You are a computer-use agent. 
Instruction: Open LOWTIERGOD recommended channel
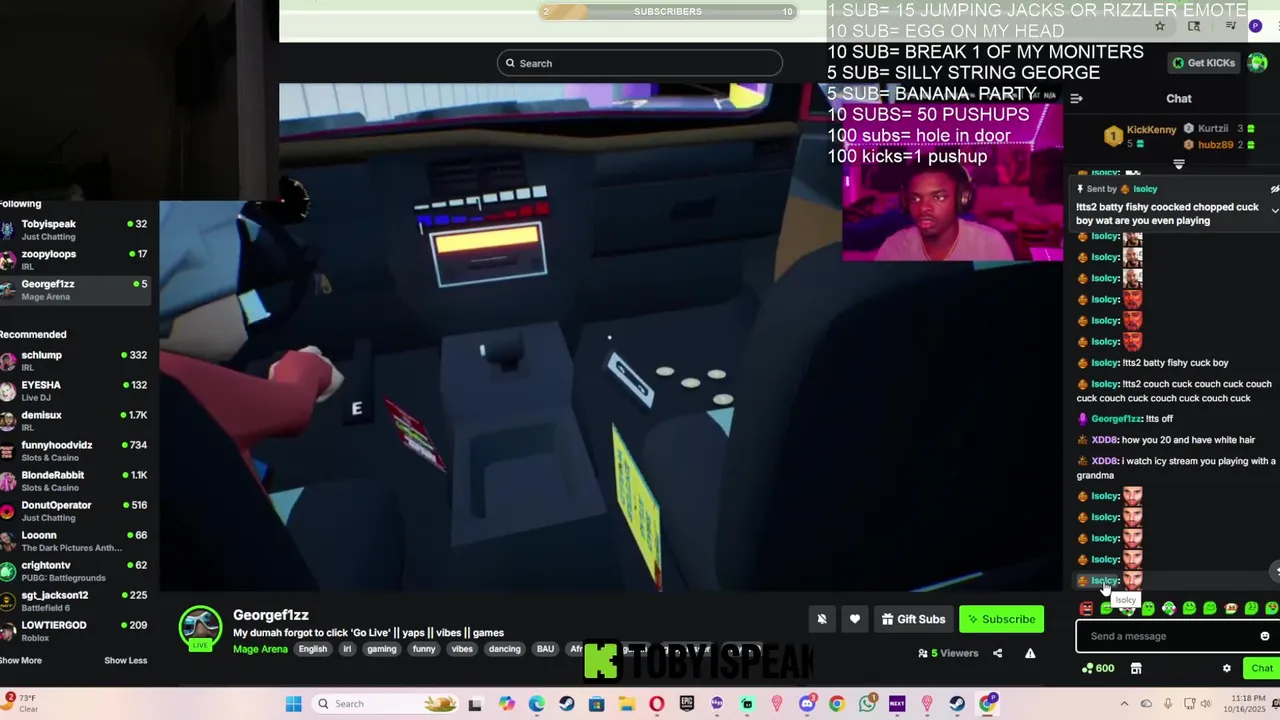click(x=75, y=631)
